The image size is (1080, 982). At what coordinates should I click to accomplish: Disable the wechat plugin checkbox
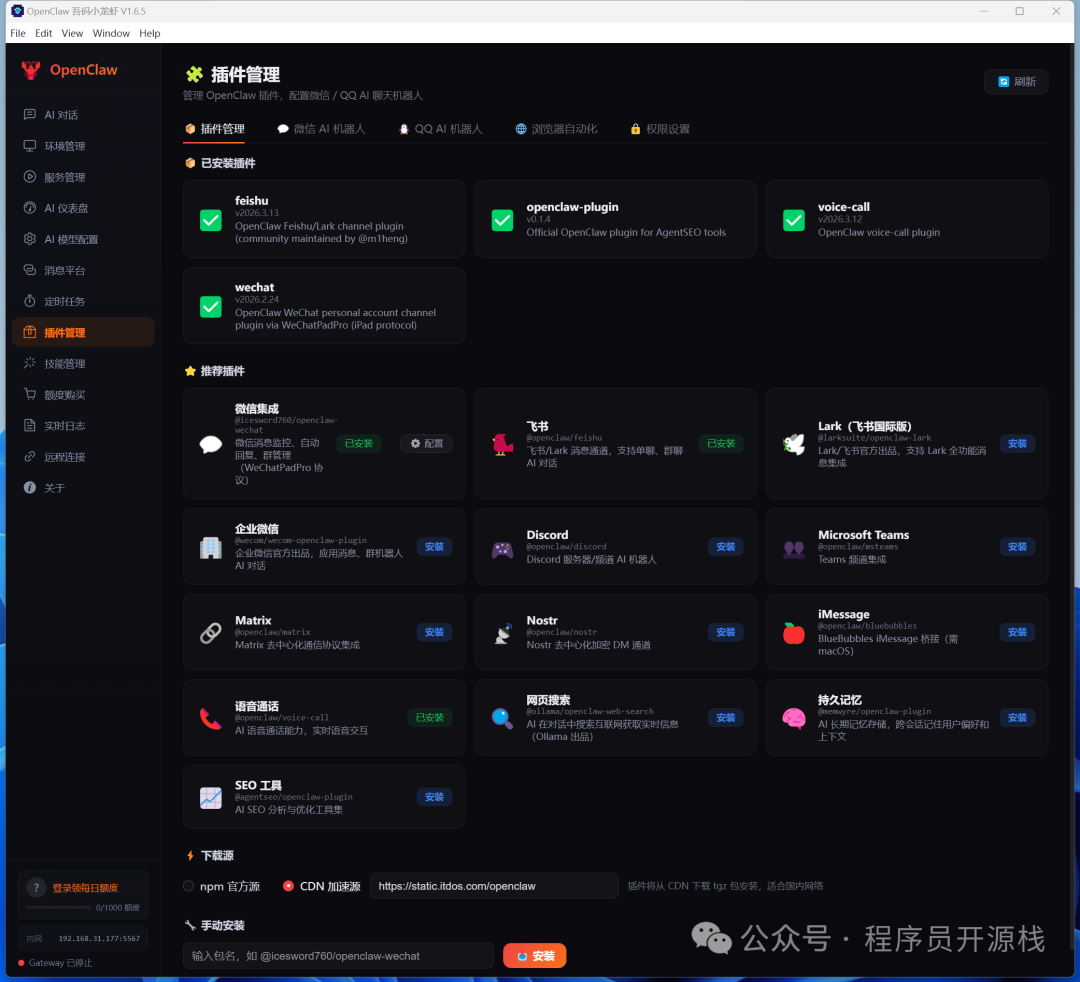pos(210,307)
